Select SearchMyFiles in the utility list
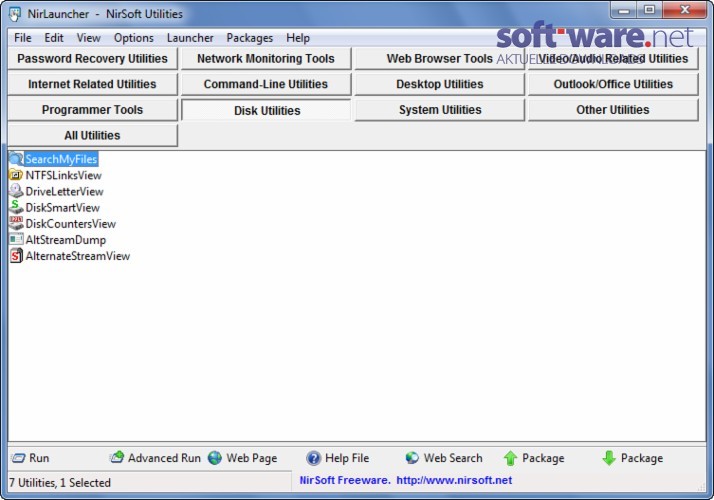This screenshot has height=500, width=714. click(x=61, y=159)
